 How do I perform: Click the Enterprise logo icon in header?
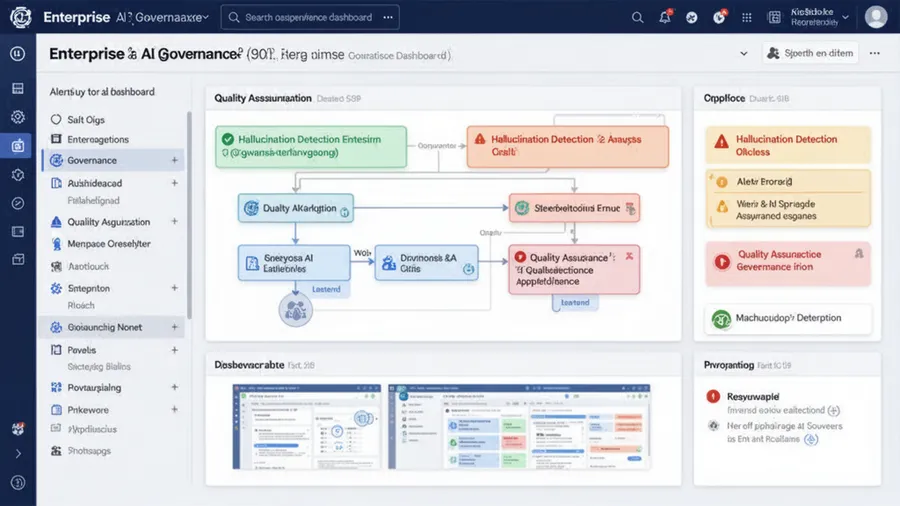pos(21,17)
